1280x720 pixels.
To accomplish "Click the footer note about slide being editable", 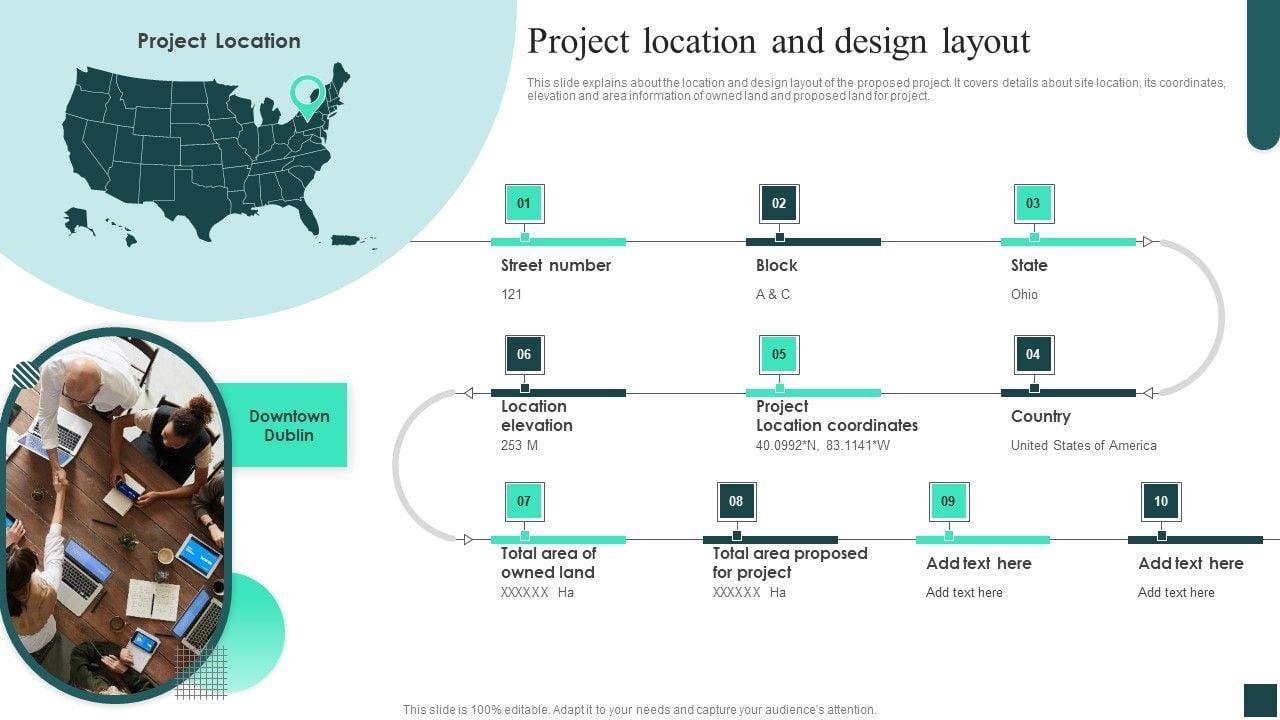I will click(640, 710).
